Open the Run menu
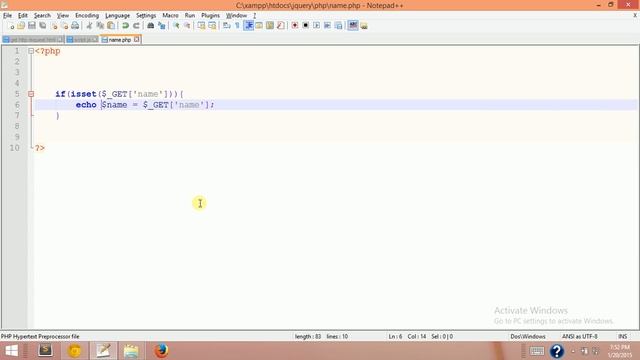This screenshot has width=640, height=360. (x=190, y=16)
